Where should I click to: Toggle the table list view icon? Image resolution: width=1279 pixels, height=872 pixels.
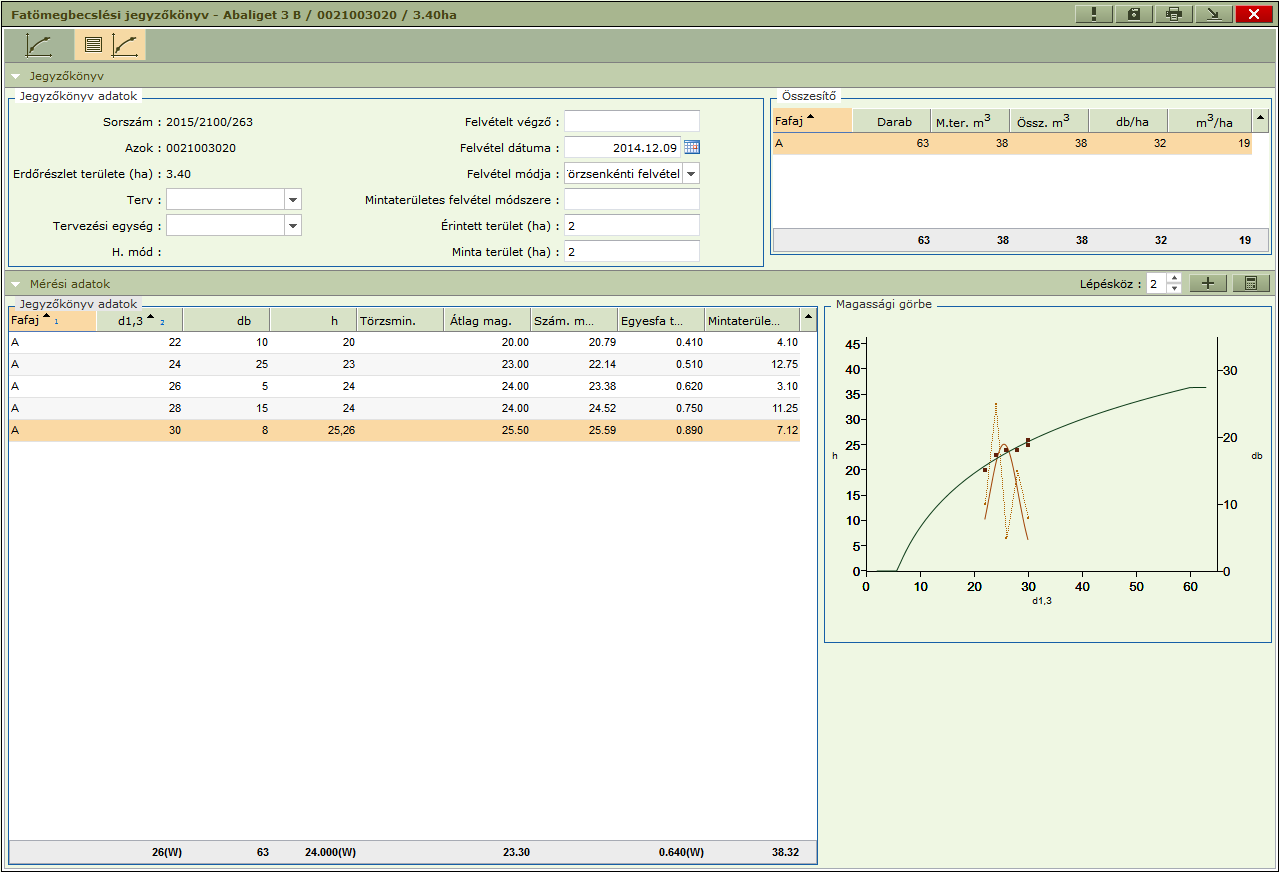pos(93,45)
